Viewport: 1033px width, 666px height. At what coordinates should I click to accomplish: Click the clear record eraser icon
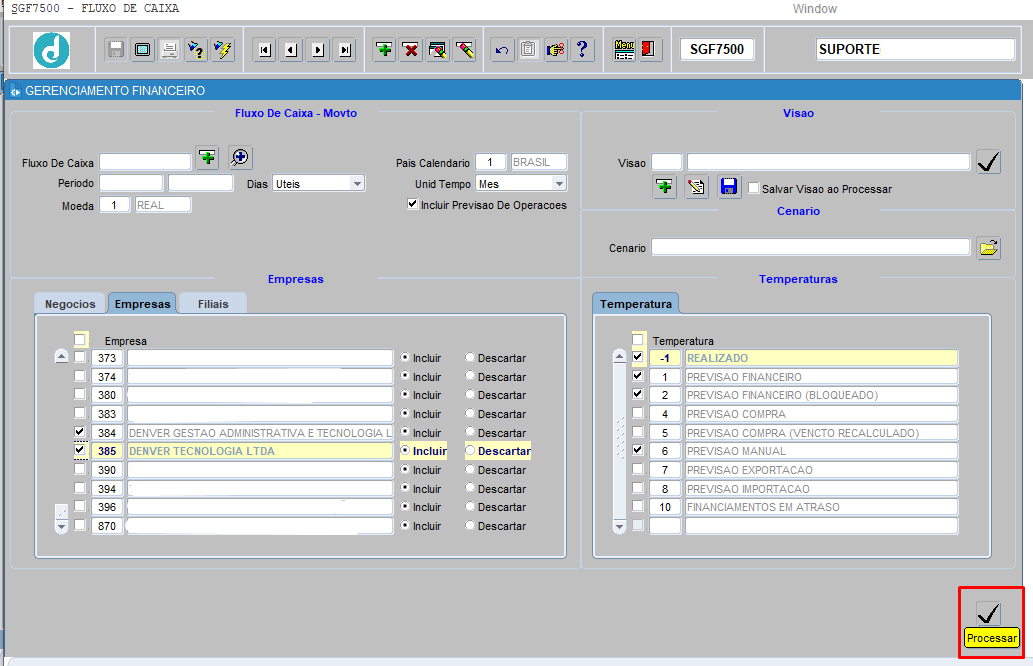click(x=464, y=49)
